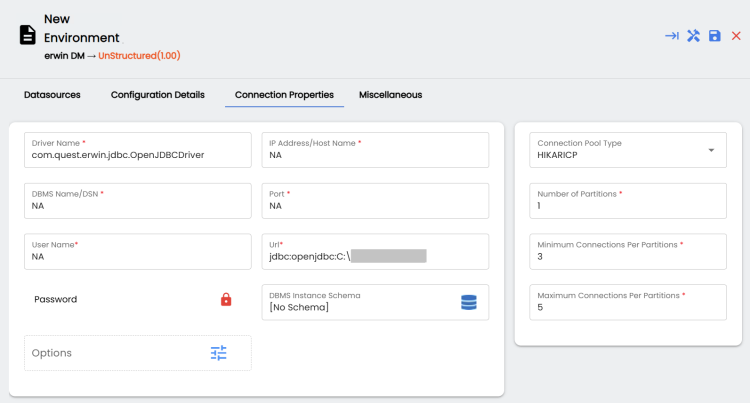Click the document icon beside New Environment
The image size is (750, 403).
tap(28, 36)
